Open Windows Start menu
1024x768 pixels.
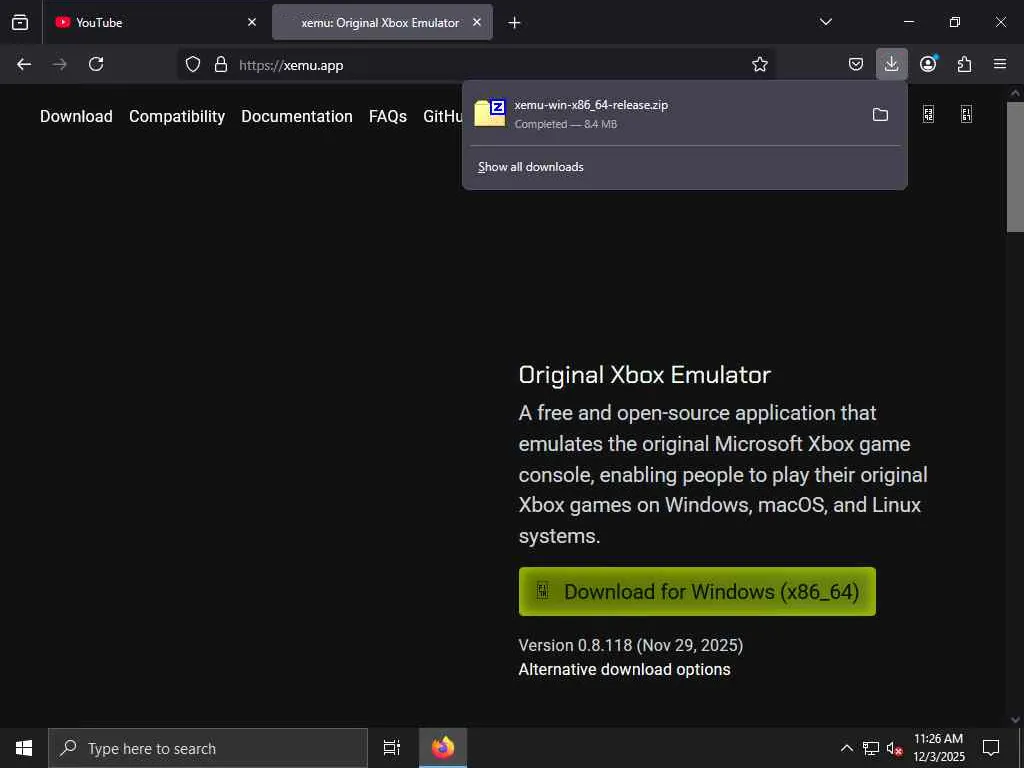(x=24, y=748)
